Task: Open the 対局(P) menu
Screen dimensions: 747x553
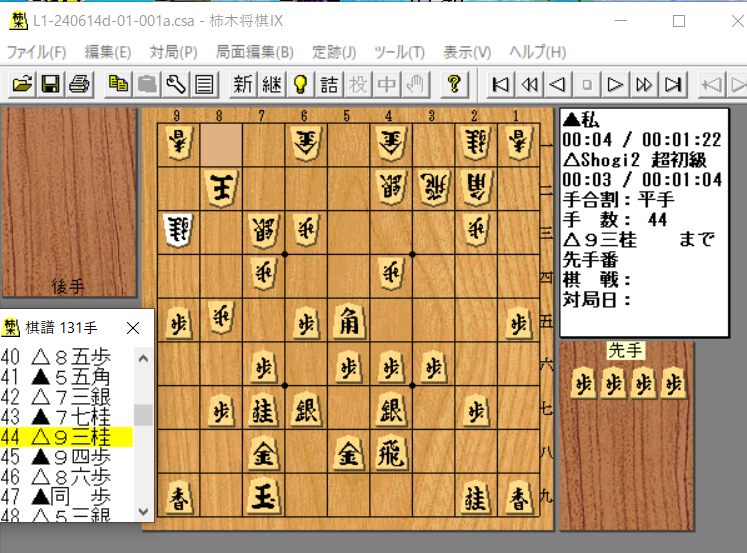Action: coord(173,52)
